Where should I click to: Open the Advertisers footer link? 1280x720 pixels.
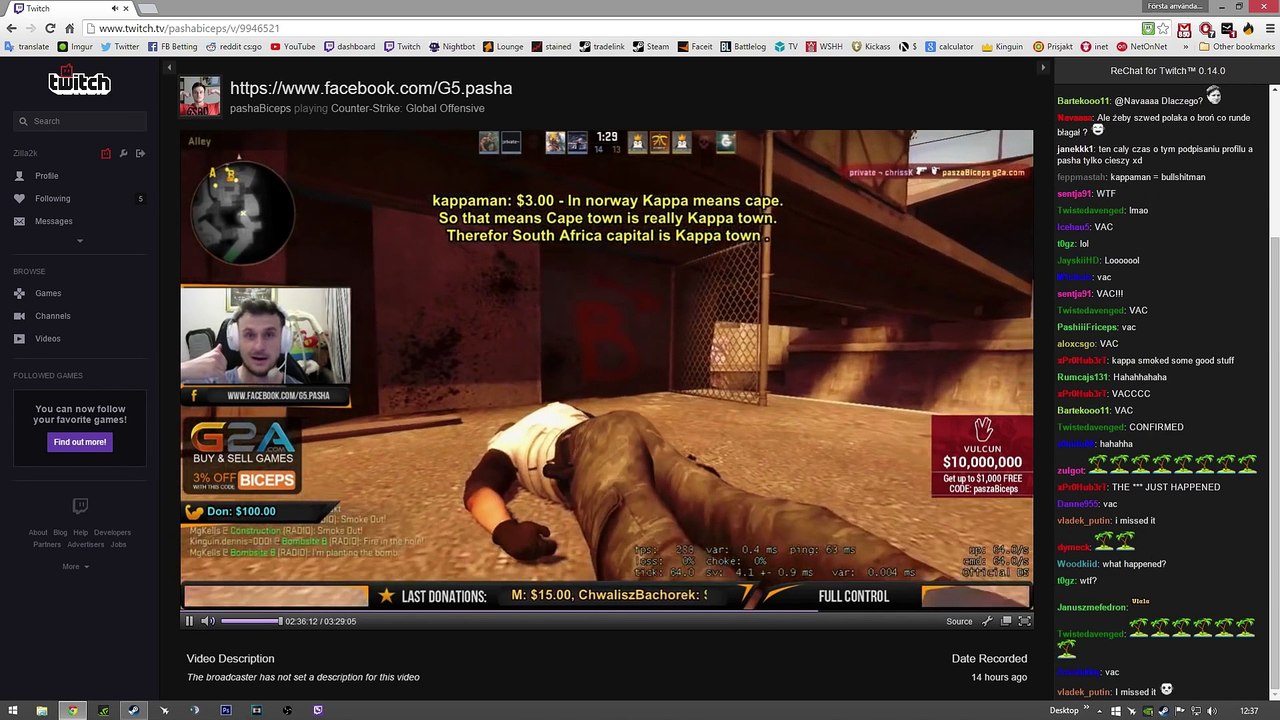click(86, 545)
